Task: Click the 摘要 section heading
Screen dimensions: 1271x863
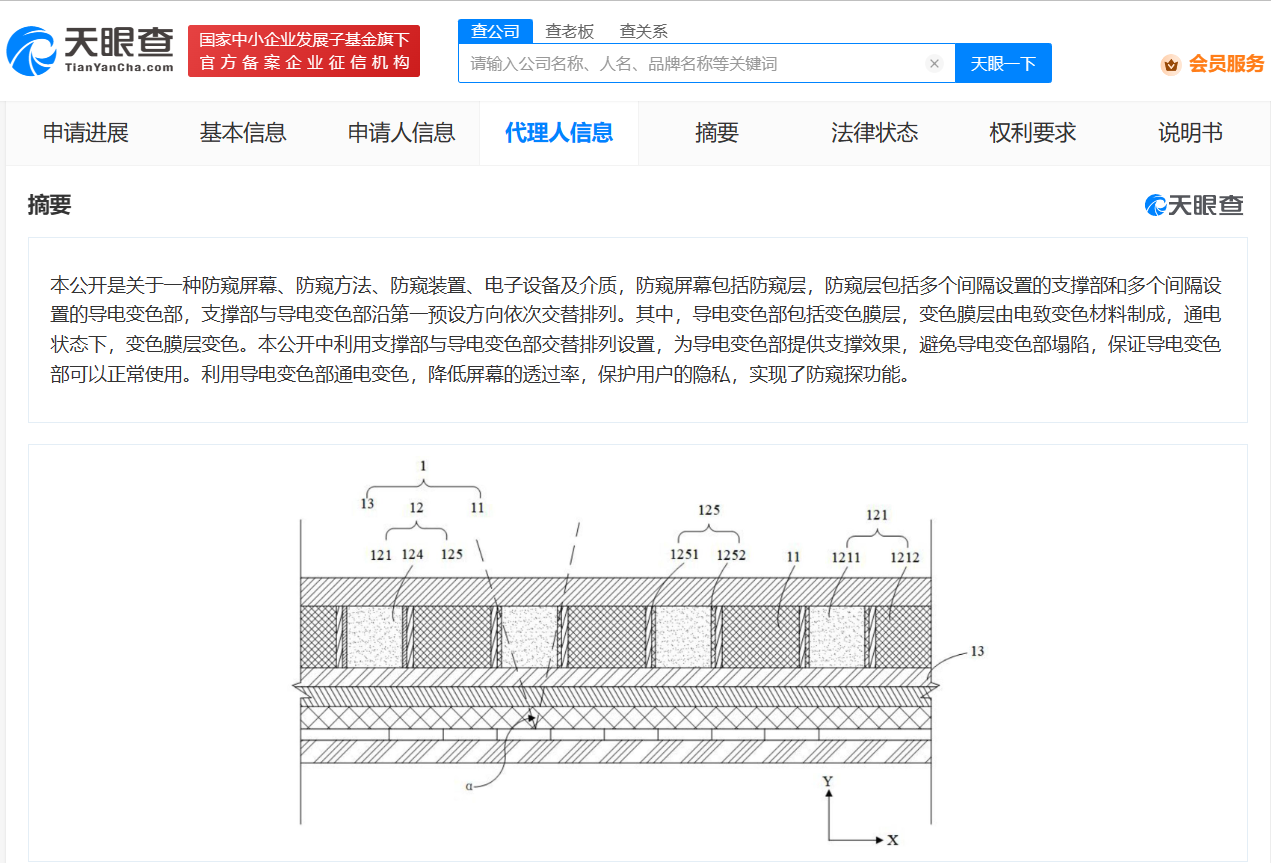Action: point(50,205)
